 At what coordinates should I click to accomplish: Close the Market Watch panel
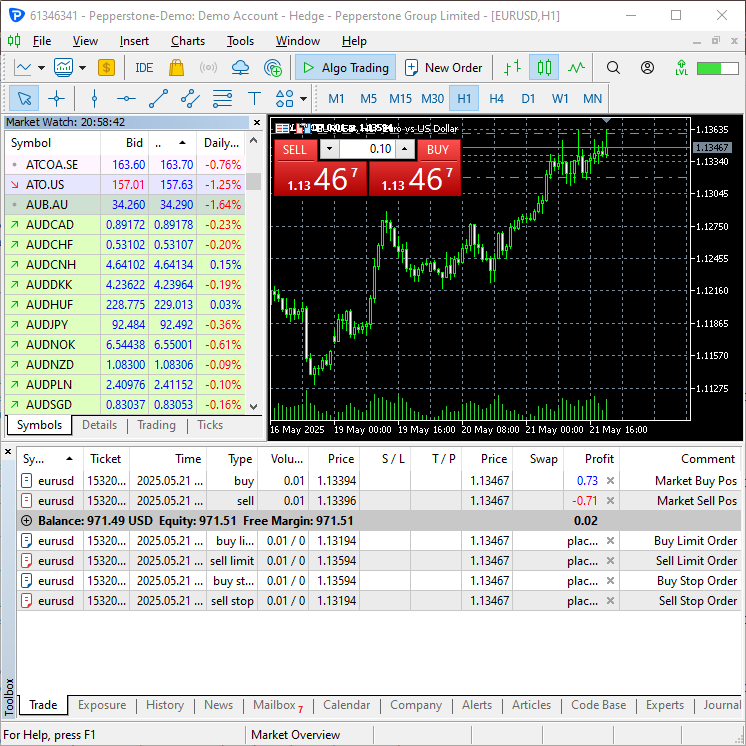click(257, 123)
